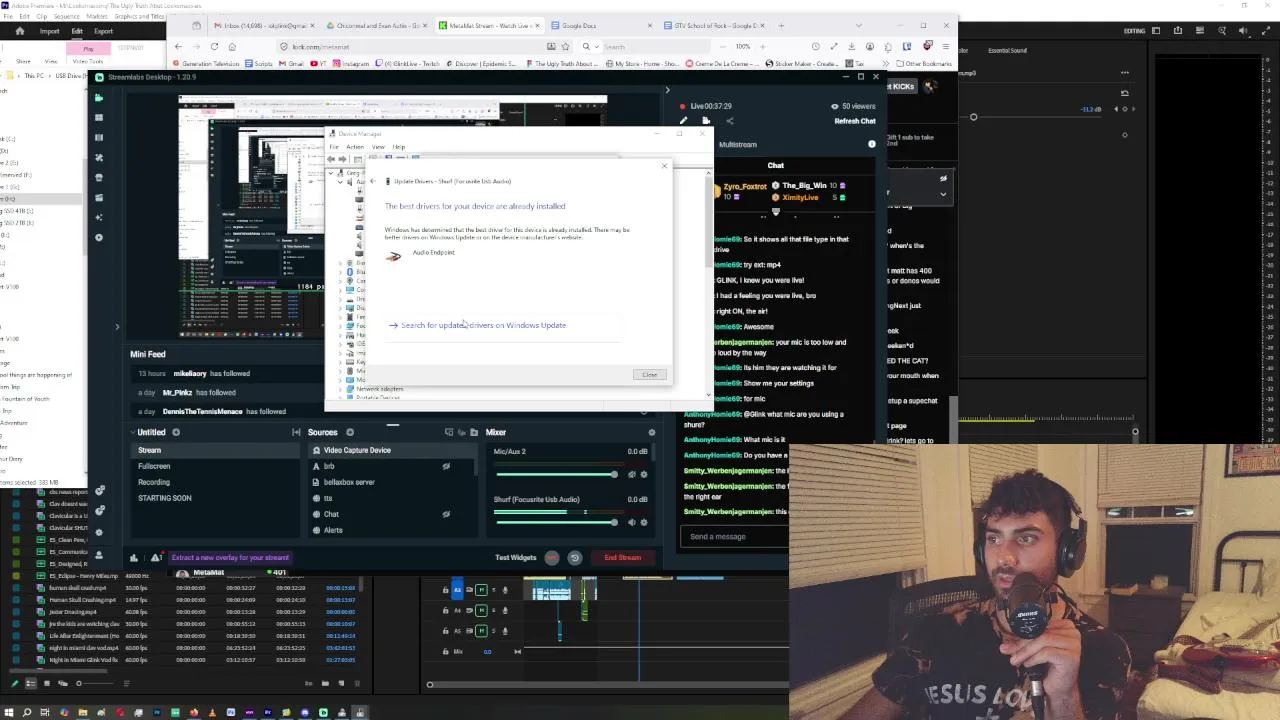Toggle visibility of Chat source
The image size is (1280, 720).
[446, 514]
